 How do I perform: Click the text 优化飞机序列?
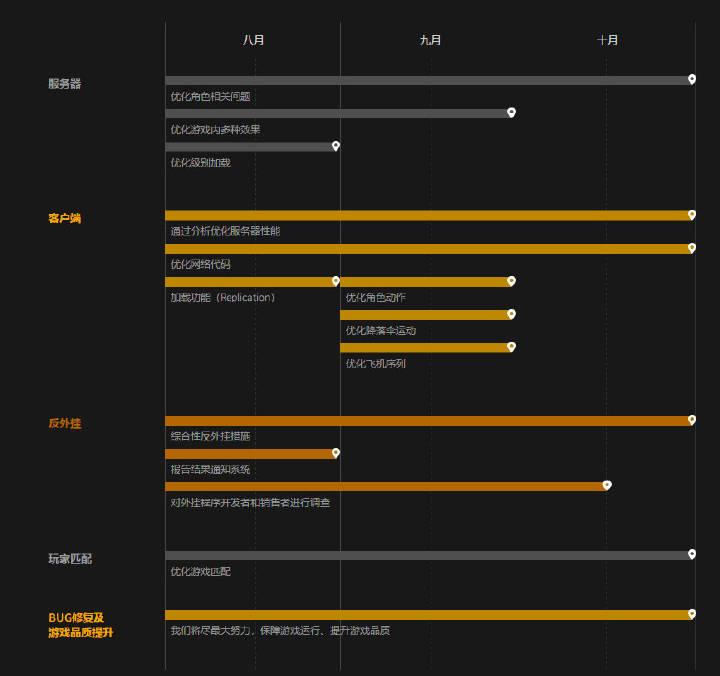pos(376,364)
